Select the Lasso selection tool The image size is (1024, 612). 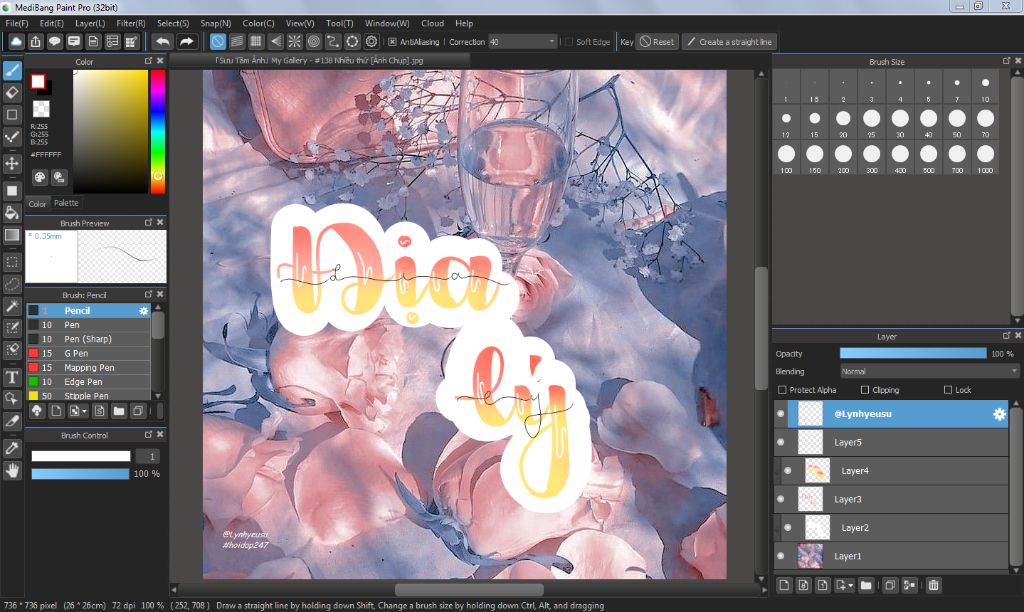12,284
